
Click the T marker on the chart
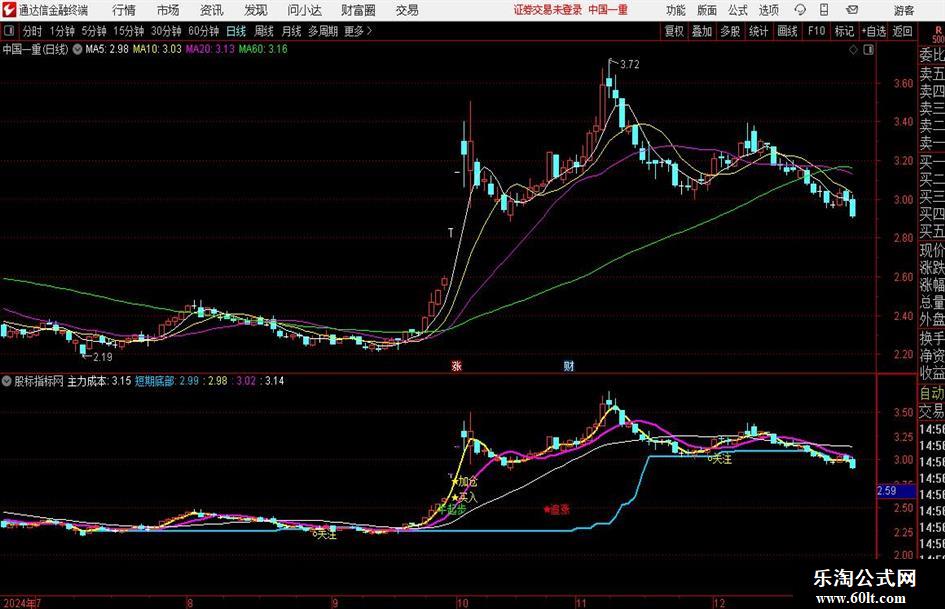click(x=450, y=233)
